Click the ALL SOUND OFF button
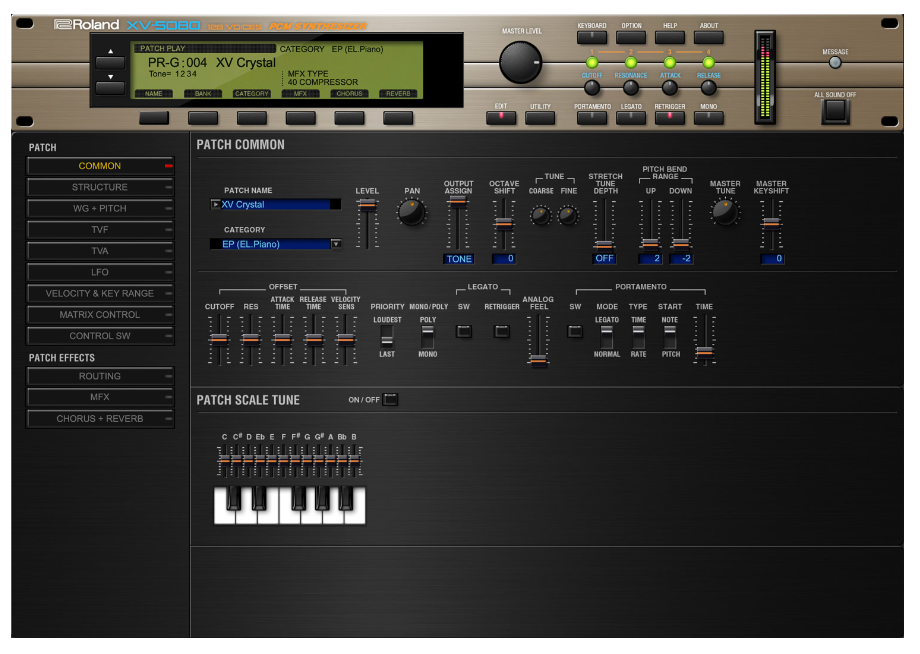Image resolution: width=920 pixels, height=654 pixels. click(835, 111)
